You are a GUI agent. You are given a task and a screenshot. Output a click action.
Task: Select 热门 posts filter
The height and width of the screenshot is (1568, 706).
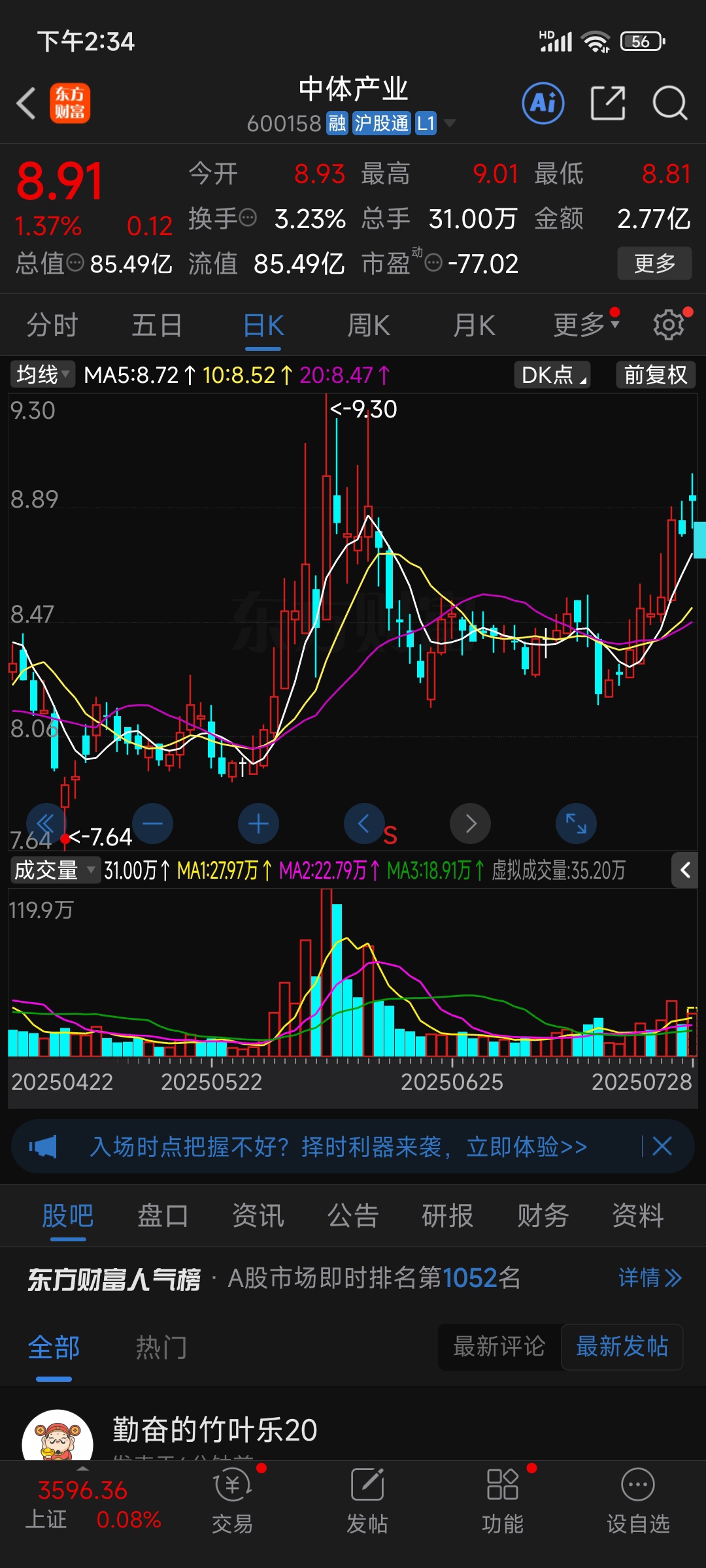(161, 1347)
